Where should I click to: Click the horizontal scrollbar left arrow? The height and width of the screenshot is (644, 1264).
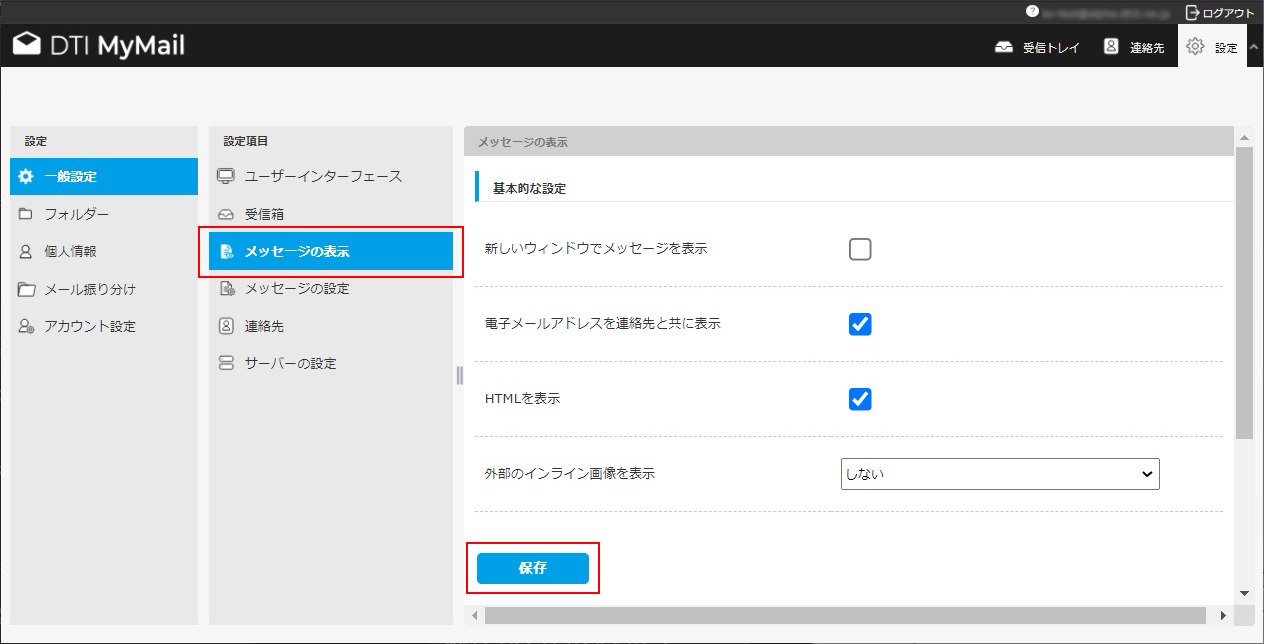click(x=475, y=615)
